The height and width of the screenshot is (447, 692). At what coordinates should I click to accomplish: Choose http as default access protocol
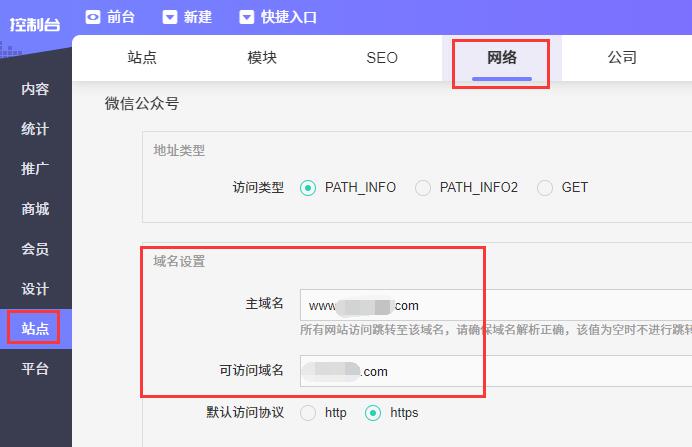click(308, 413)
